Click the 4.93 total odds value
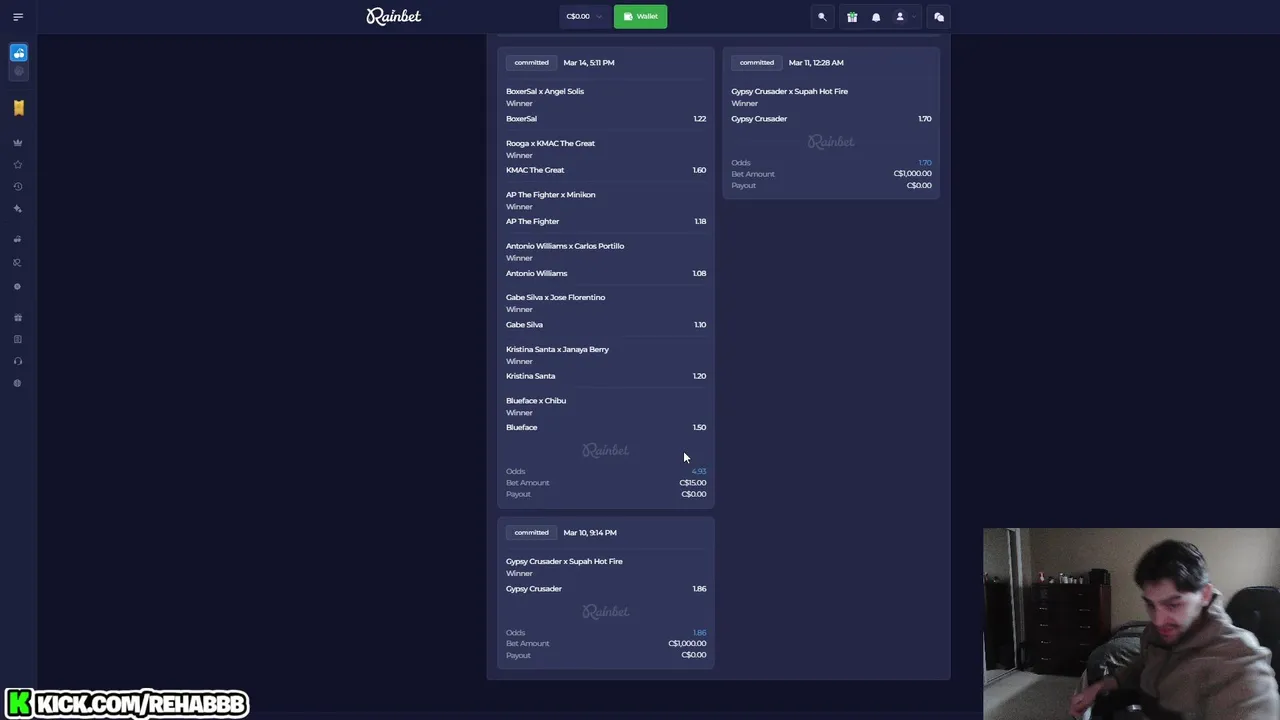 [x=698, y=471]
